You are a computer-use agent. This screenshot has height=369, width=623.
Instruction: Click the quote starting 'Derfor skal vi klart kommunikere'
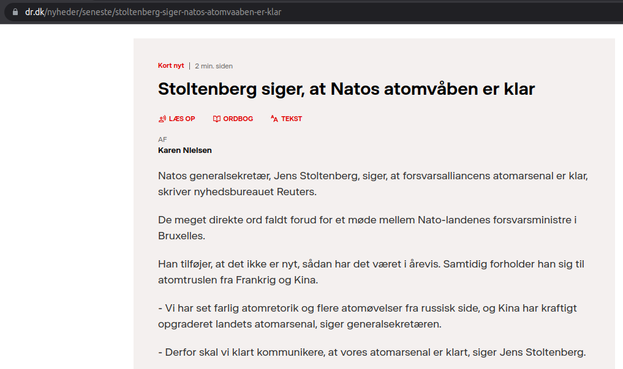click(x=372, y=352)
